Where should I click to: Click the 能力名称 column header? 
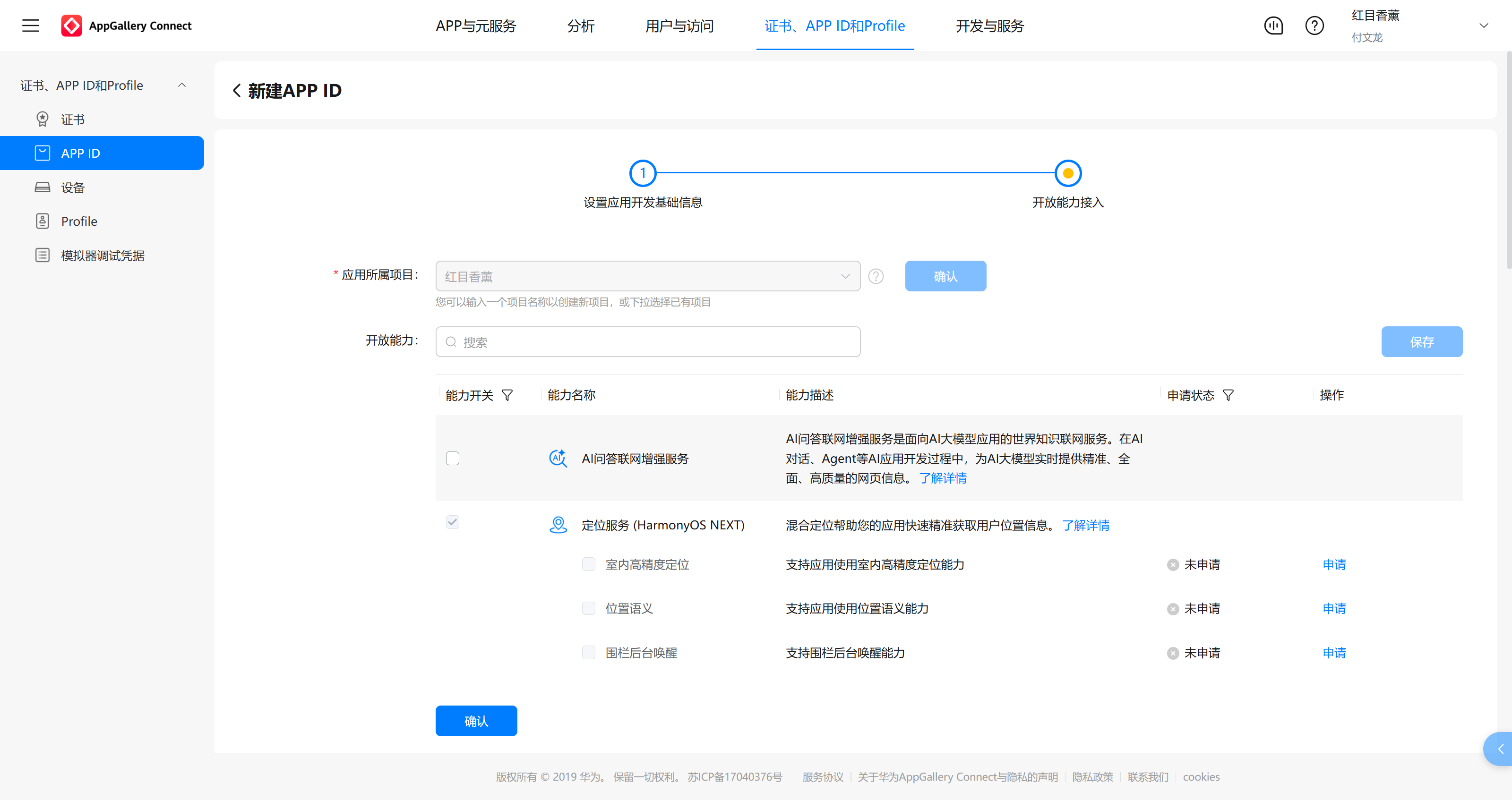(x=571, y=395)
